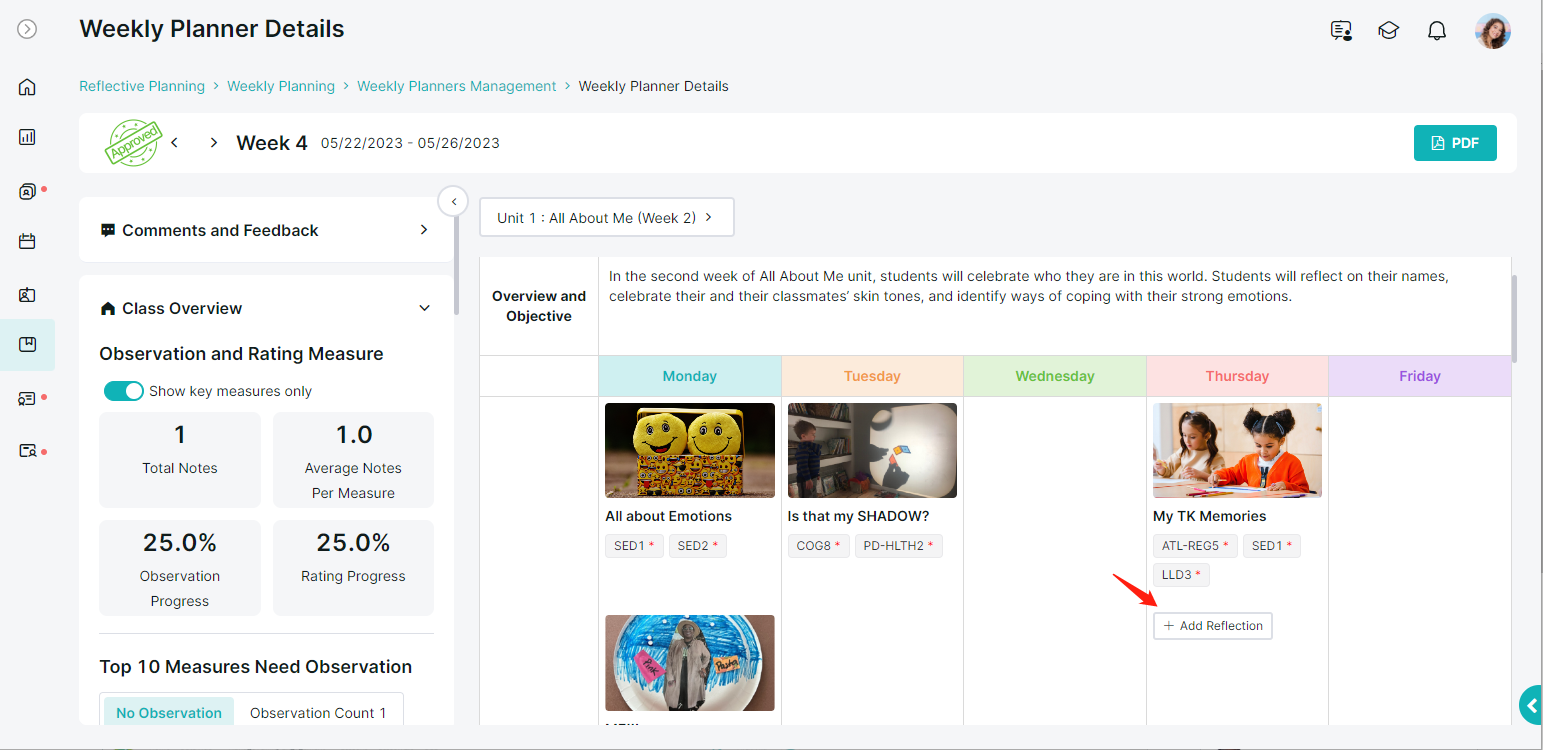Click SED1 tag under All about Emotions
1543x750 pixels.
coord(634,546)
